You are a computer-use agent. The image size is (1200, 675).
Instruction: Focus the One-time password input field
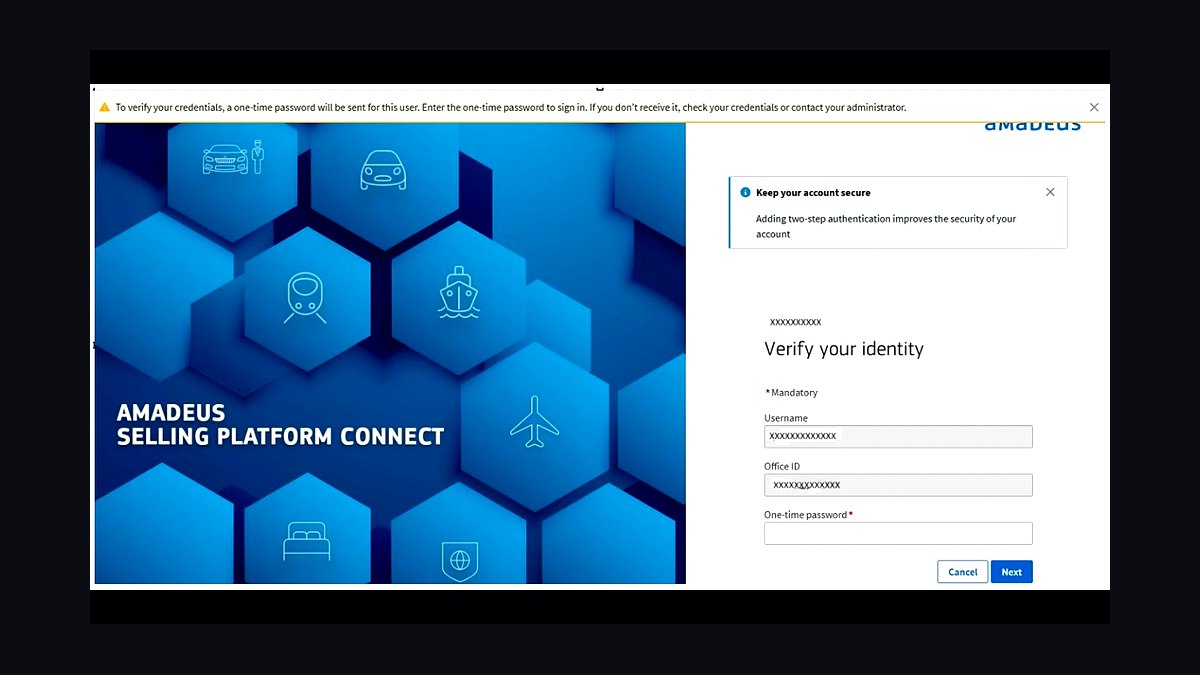(898, 533)
